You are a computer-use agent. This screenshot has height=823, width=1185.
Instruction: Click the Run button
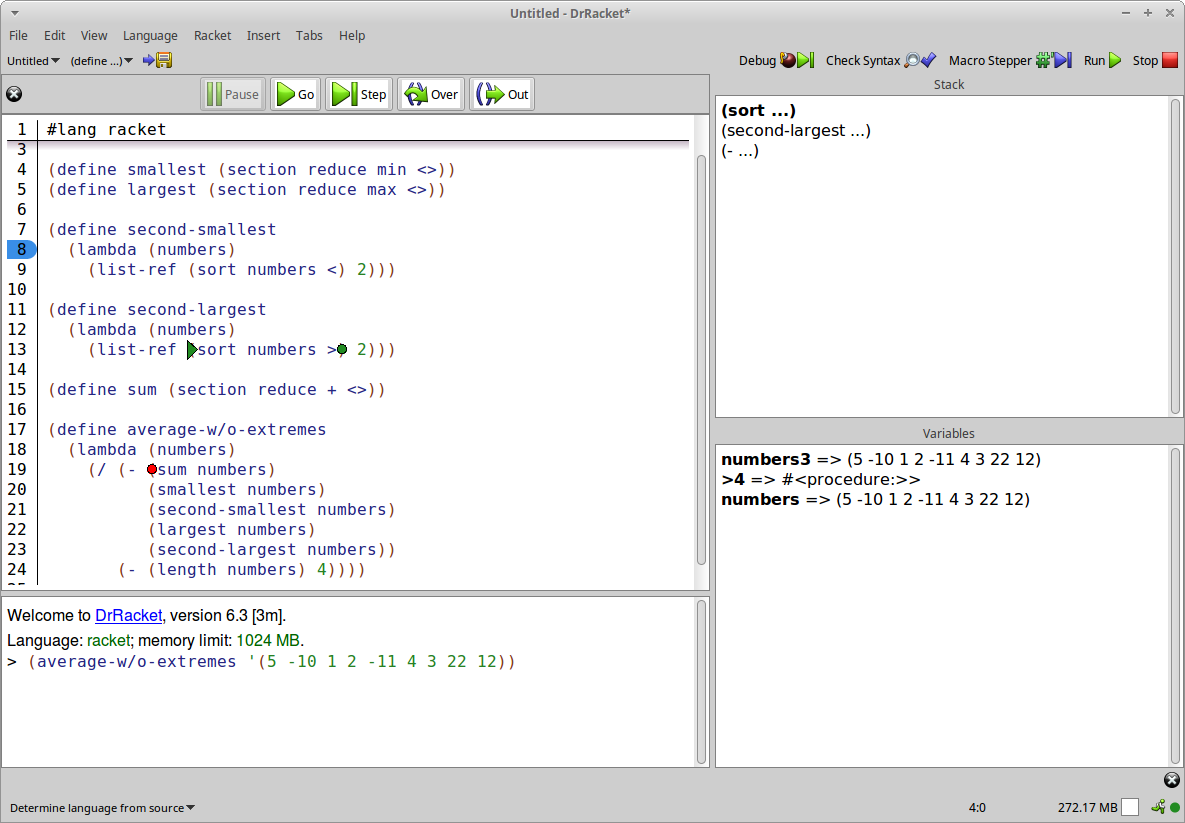point(1102,60)
